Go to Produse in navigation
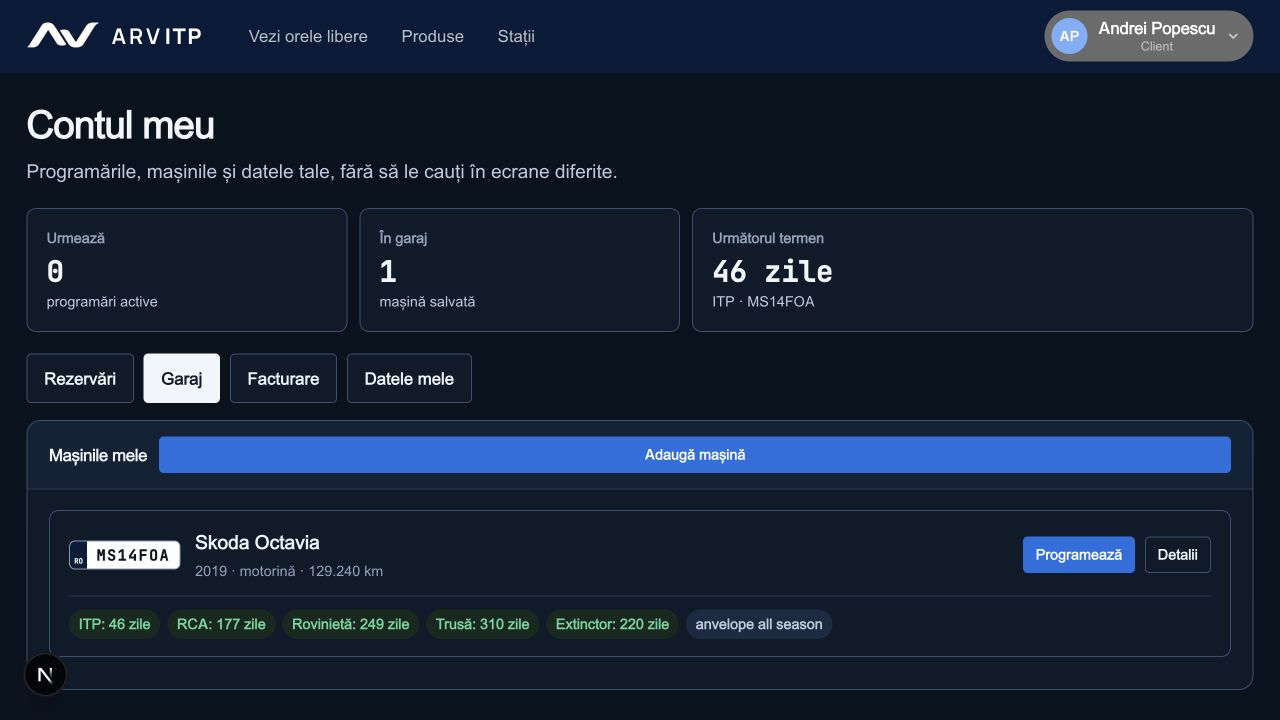This screenshot has width=1280, height=720. (433, 36)
